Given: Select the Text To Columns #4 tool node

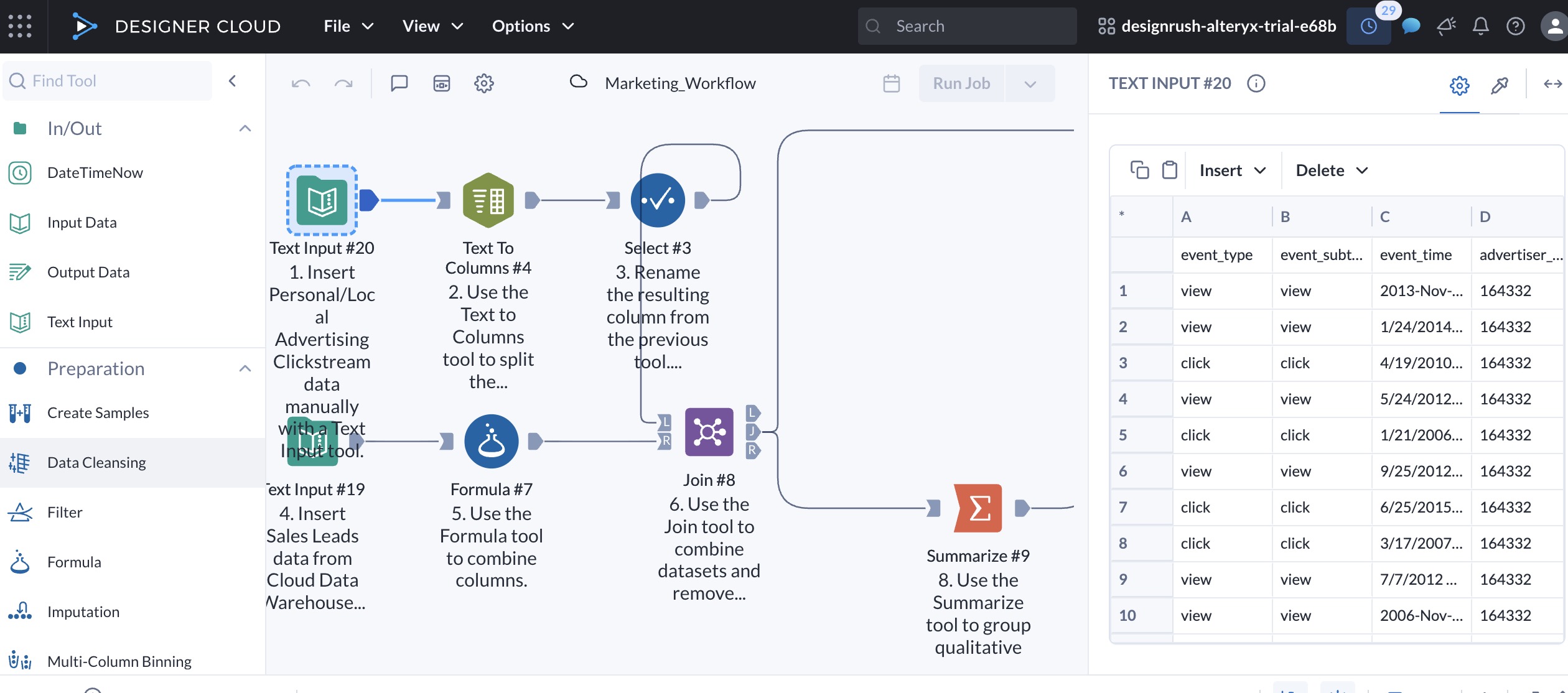Looking at the screenshot, I should click(489, 199).
